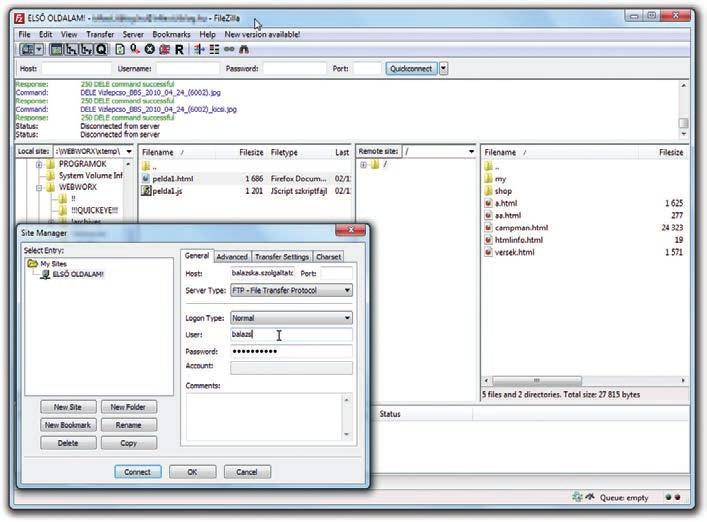Open the Server Type dropdown
Viewport: 707px width, 522px height.
(291, 290)
